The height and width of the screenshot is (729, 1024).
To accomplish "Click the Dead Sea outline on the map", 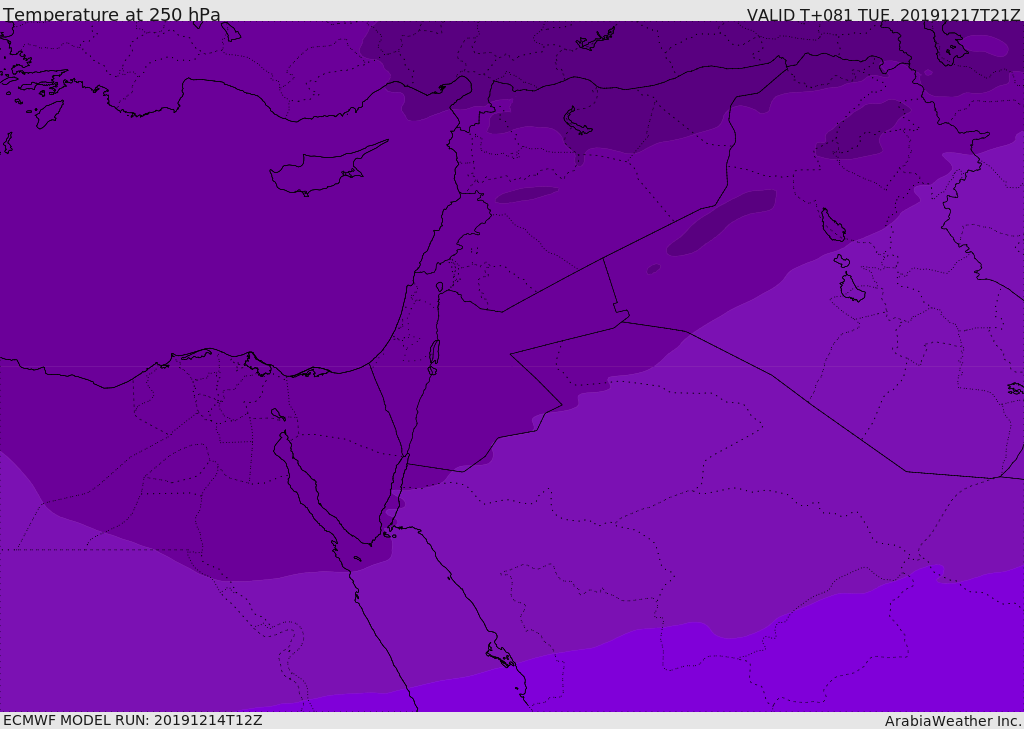I will point(434,356).
